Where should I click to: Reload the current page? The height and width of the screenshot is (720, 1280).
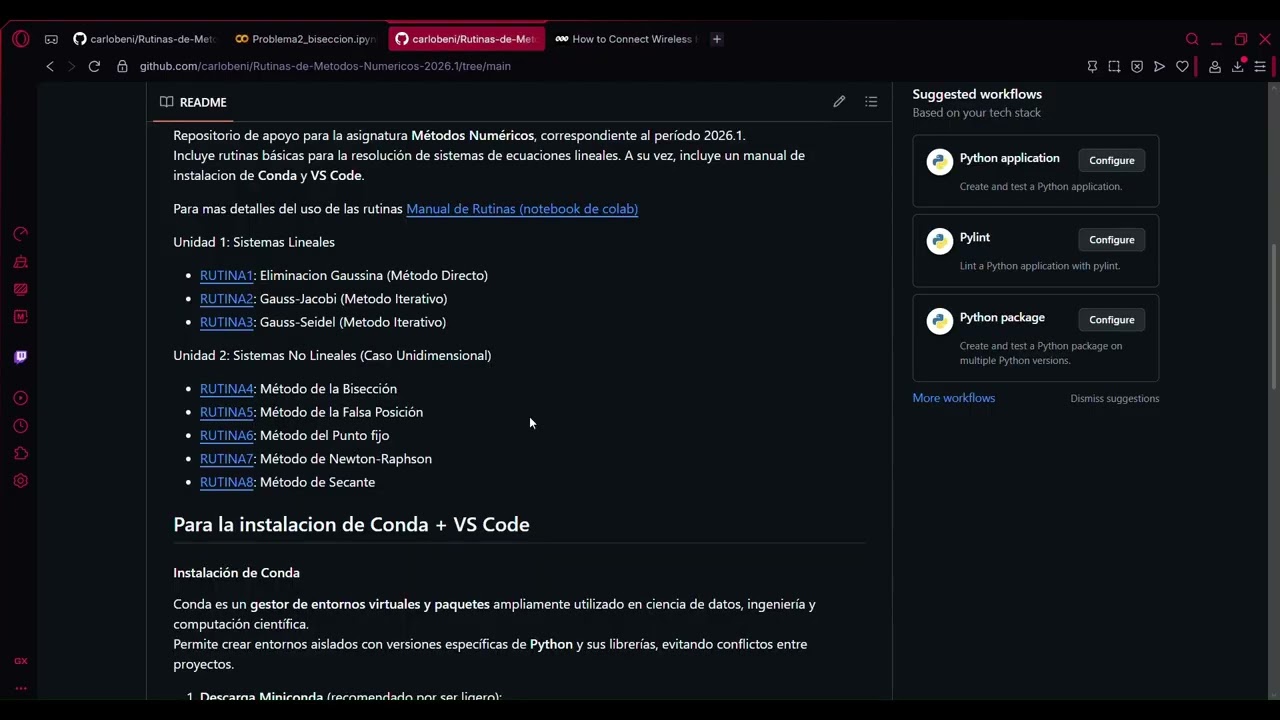(x=94, y=66)
